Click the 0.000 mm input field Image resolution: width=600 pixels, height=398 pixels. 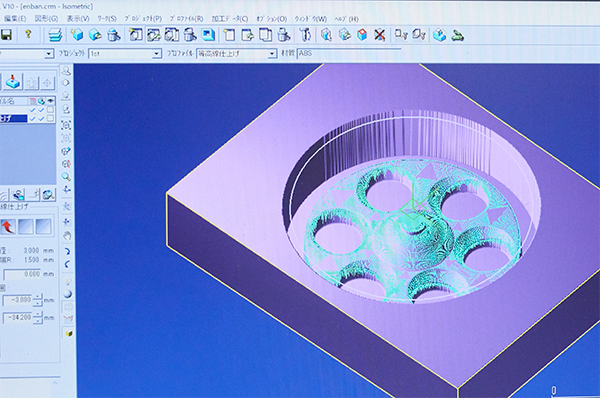tap(22, 274)
